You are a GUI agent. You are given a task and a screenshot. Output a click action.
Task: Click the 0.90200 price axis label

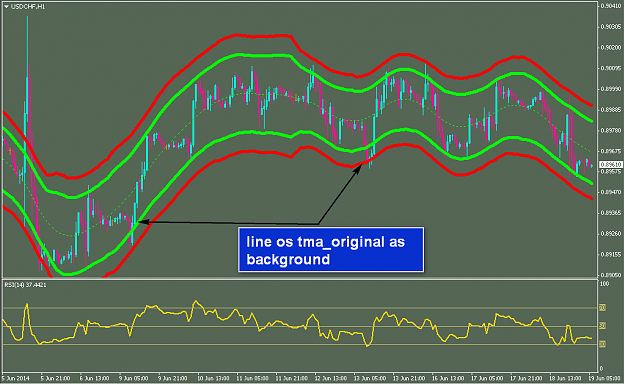tap(611, 47)
